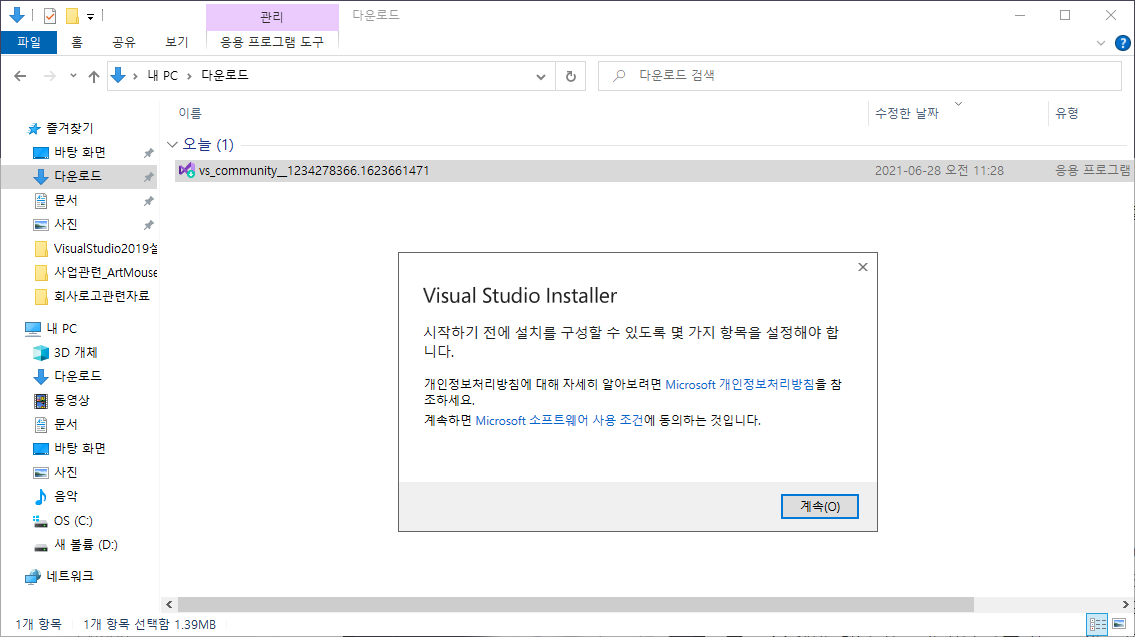Open the OS (C:) drive
This screenshot has width=1135, height=637.
click(x=73, y=520)
